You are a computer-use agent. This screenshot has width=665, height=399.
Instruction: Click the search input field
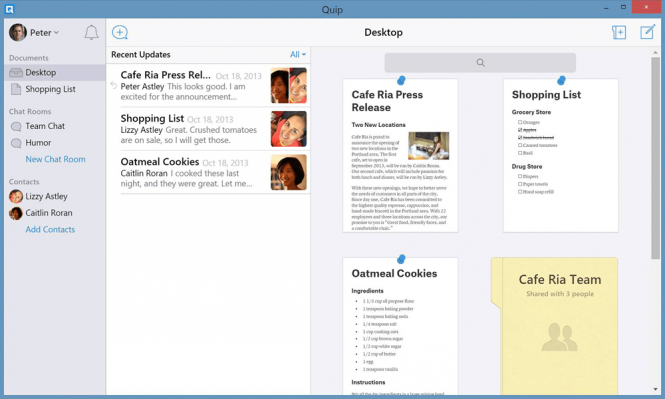480,63
